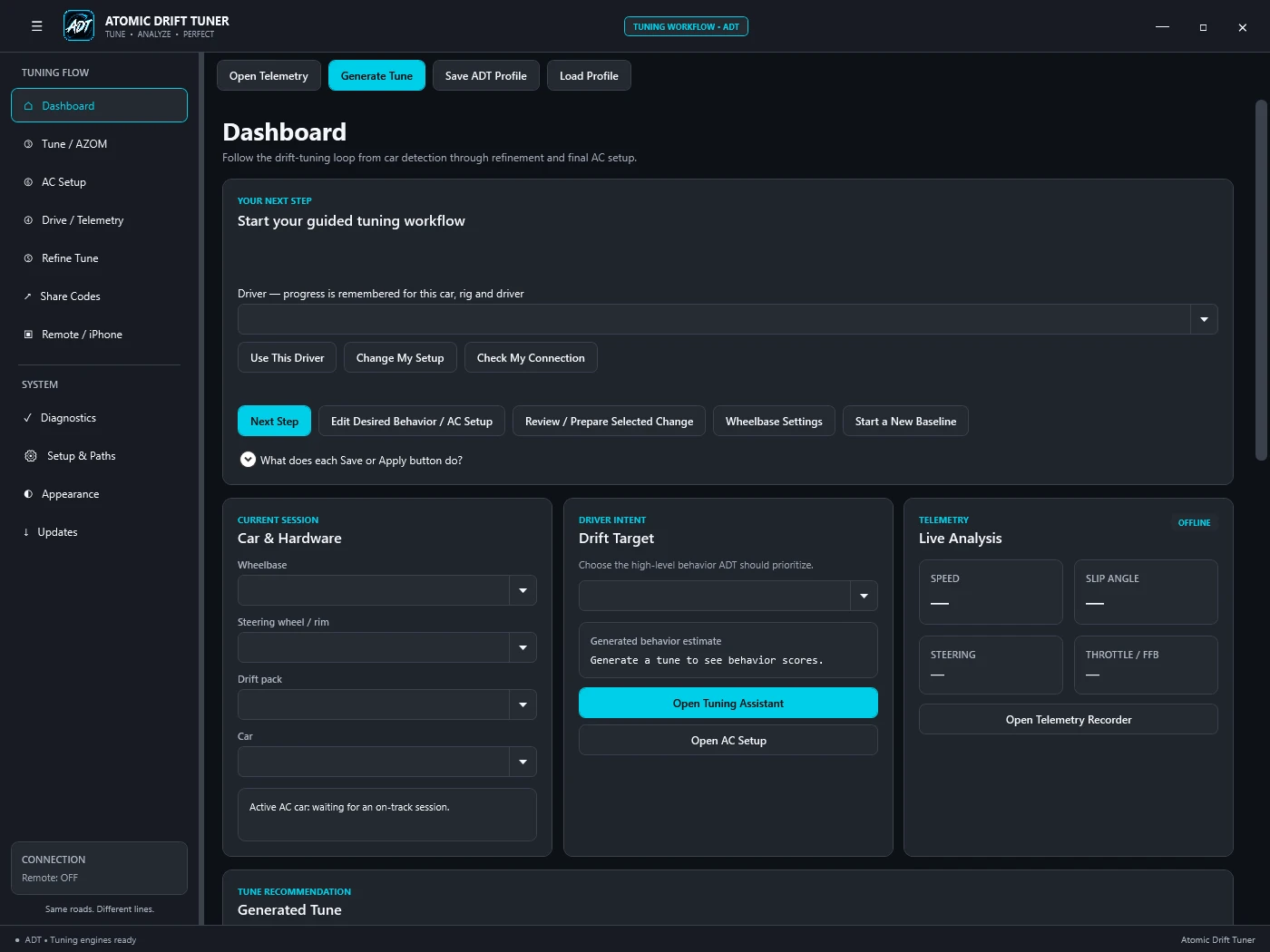Go to Dashboard in the sidebar
The height and width of the screenshot is (952, 1270).
coord(99,105)
